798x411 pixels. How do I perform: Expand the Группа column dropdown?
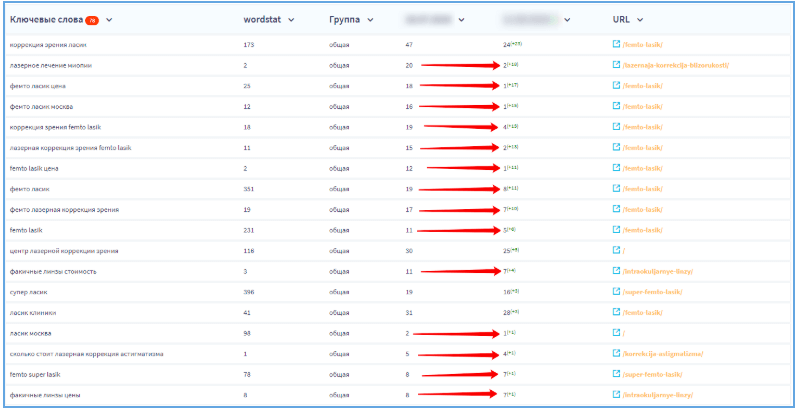(369, 19)
